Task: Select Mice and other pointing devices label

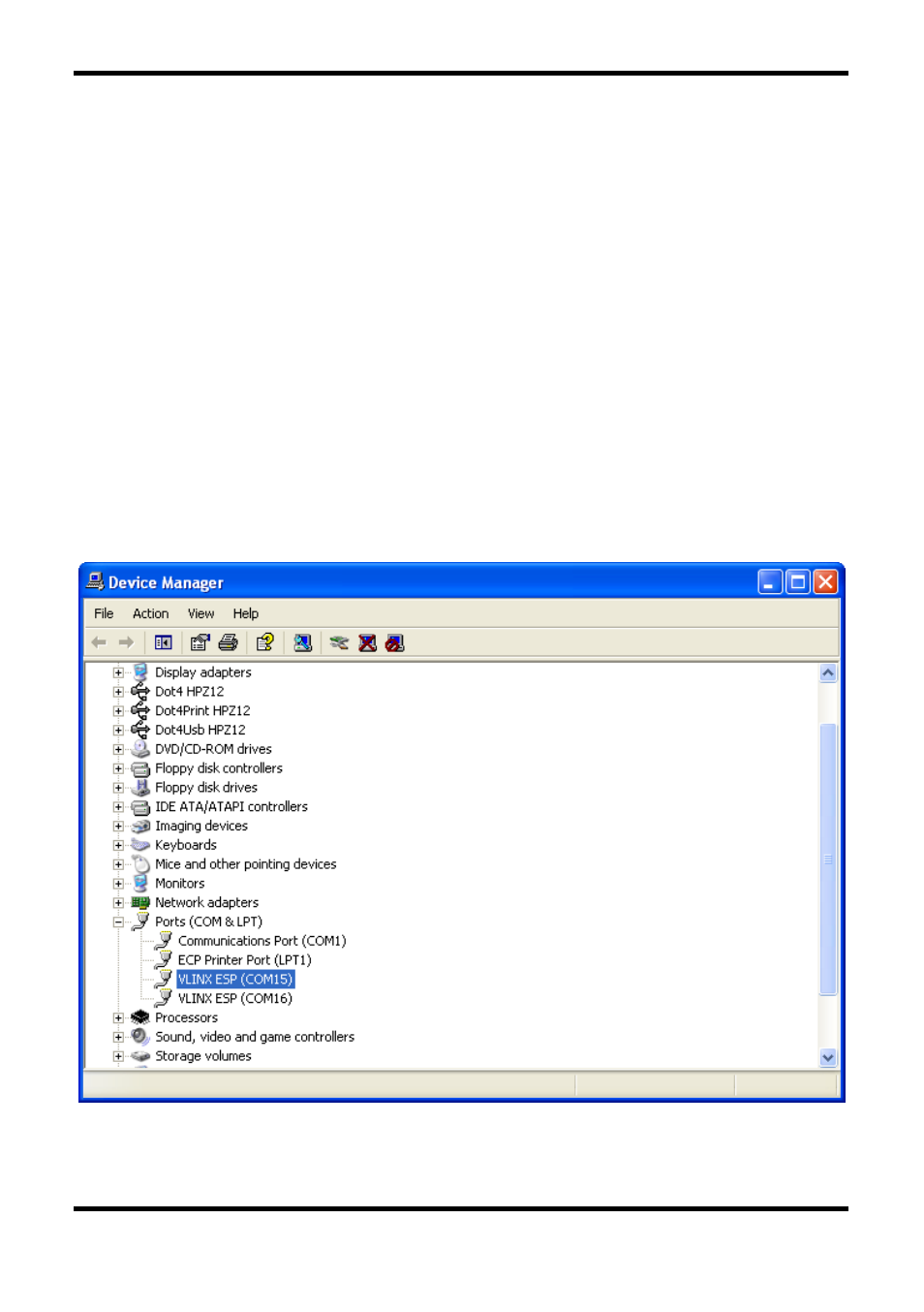Action: 246,864
